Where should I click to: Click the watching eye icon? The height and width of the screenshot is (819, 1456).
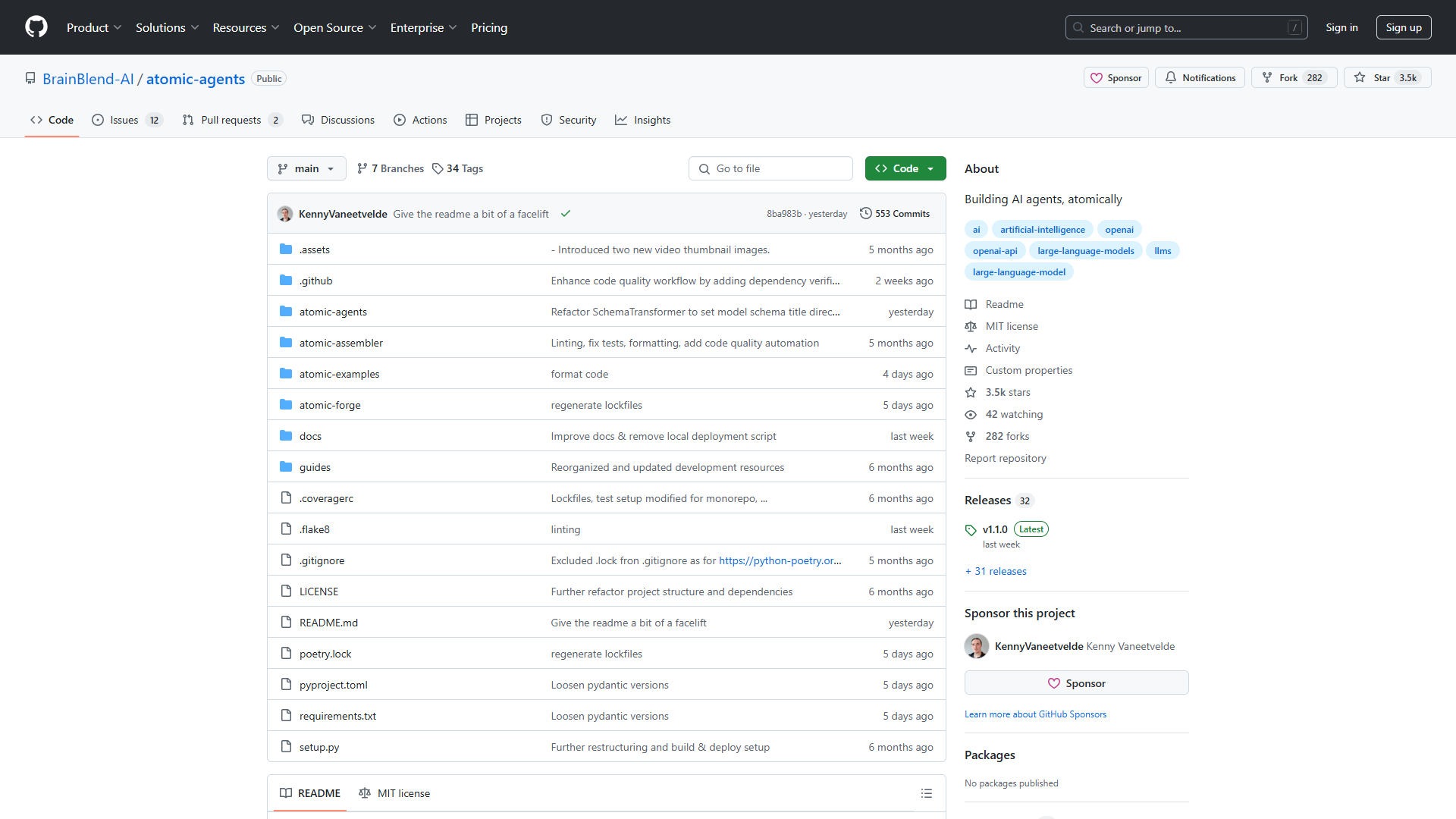pos(971,414)
